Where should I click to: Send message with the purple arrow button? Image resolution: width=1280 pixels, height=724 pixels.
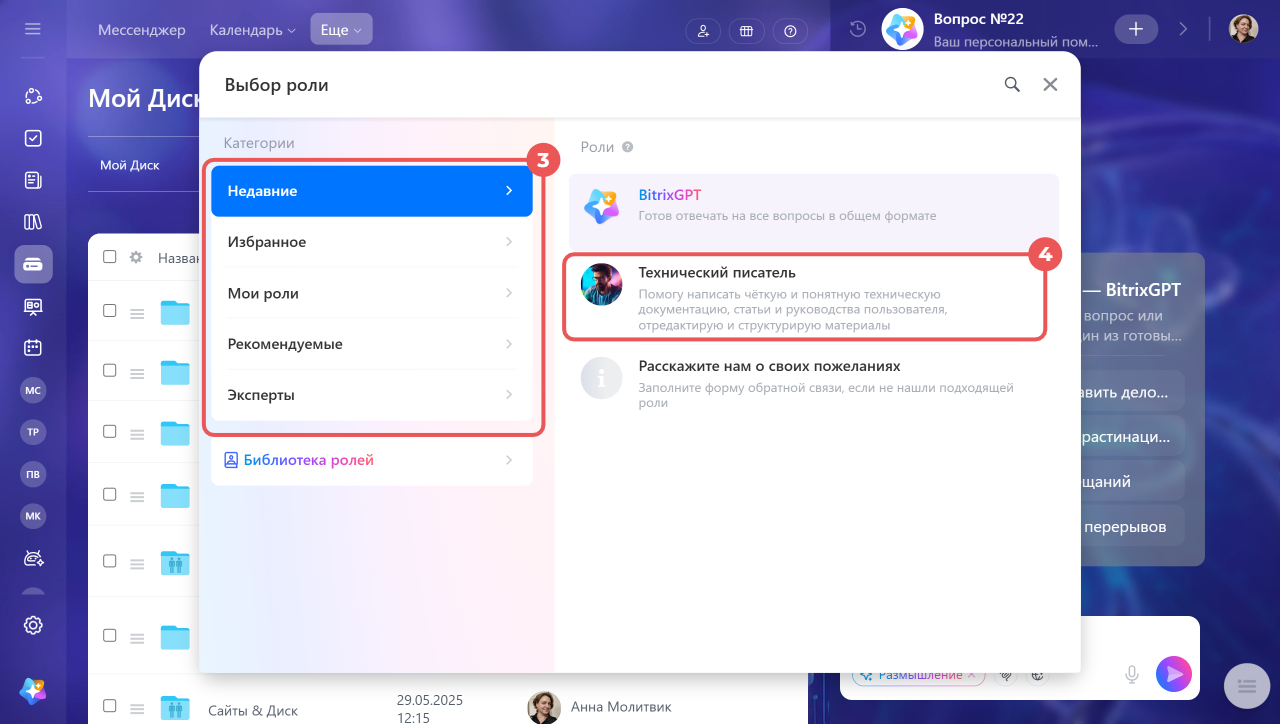(x=1174, y=674)
